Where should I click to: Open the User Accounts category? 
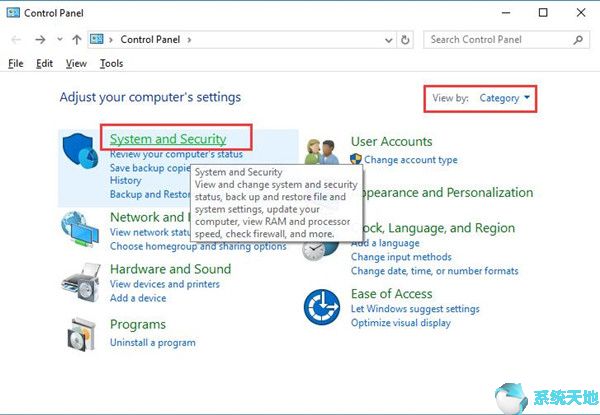[x=391, y=142]
